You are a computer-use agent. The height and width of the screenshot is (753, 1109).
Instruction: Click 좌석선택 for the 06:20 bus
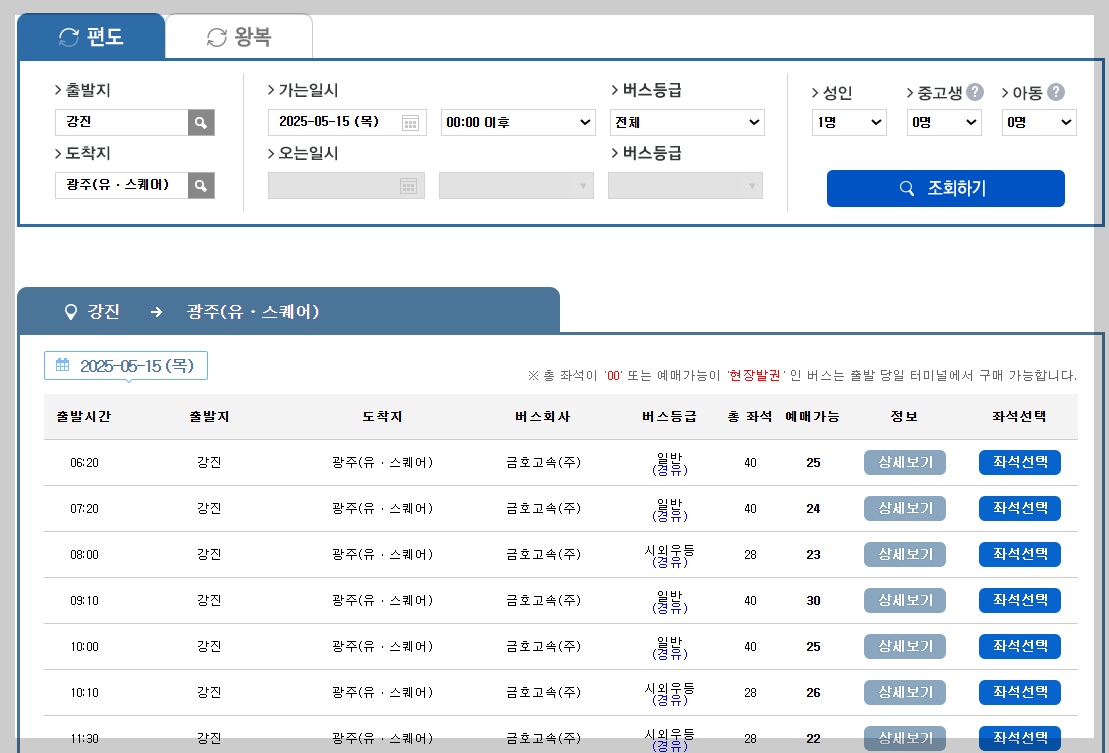tap(1019, 461)
